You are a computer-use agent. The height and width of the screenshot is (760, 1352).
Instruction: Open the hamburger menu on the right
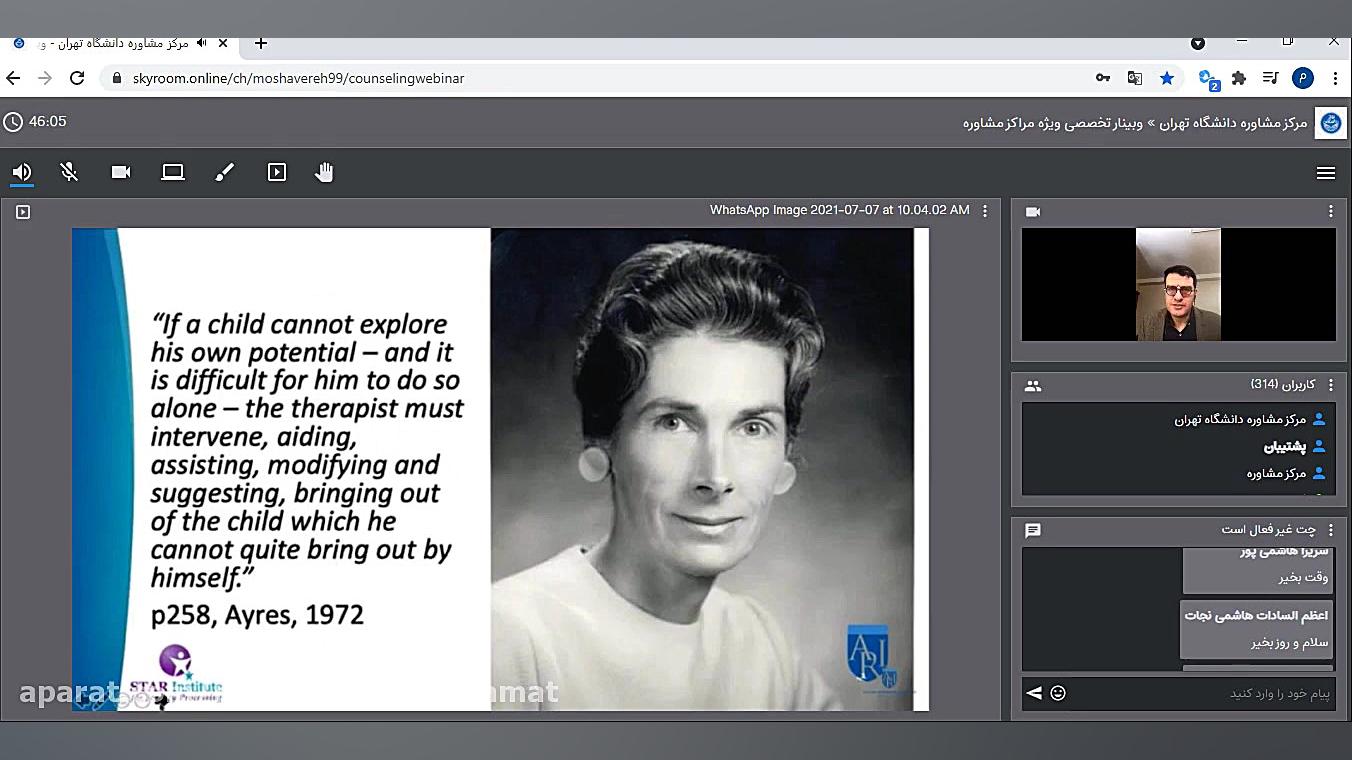(1326, 173)
